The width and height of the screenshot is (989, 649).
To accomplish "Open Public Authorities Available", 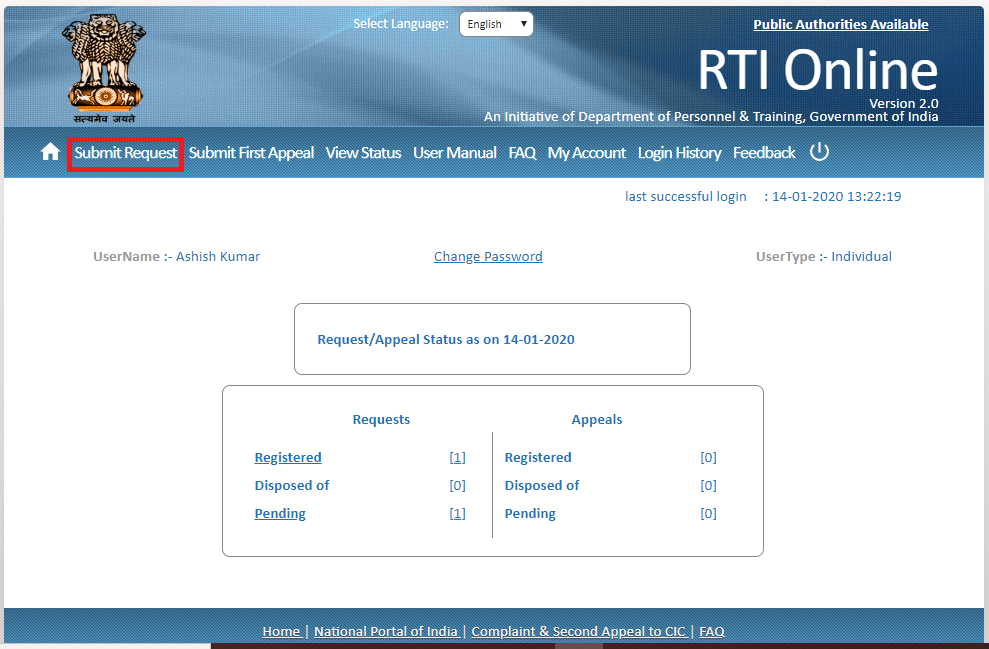I will pos(840,24).
